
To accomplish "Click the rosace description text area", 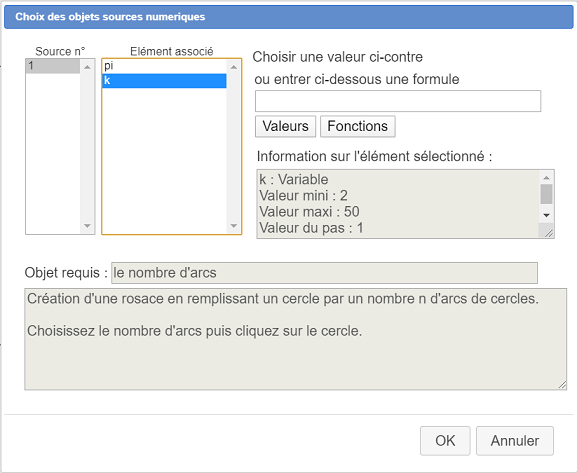I will tap(295, 339).
